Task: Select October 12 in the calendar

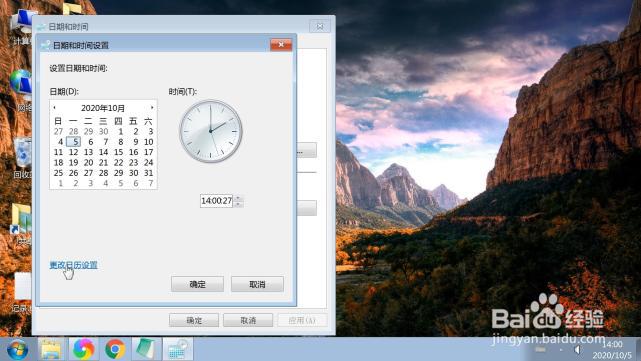Action: [x=74, y=152]
